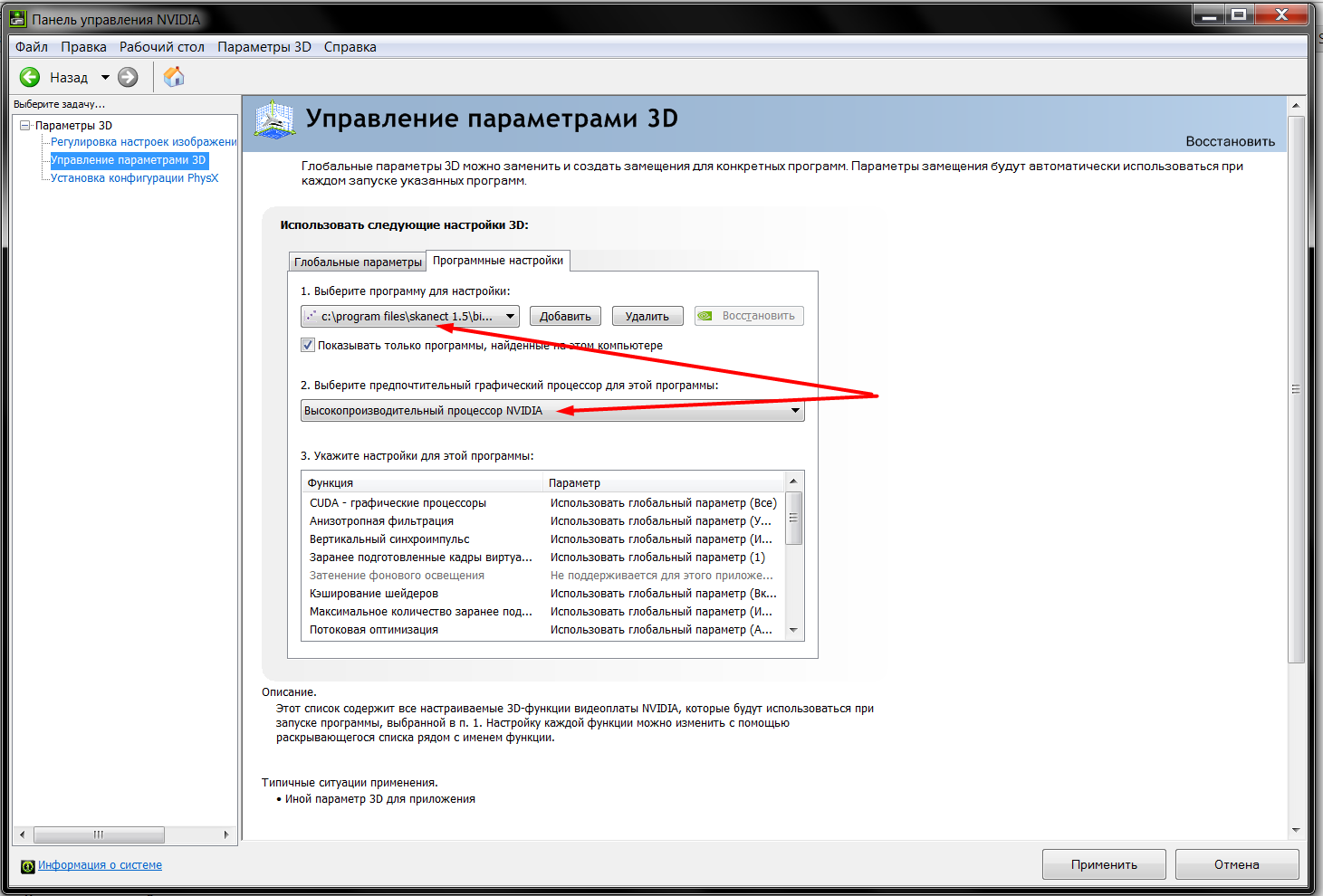
Task: Click main panel scroll down arrow
Action: (1296, 830)
